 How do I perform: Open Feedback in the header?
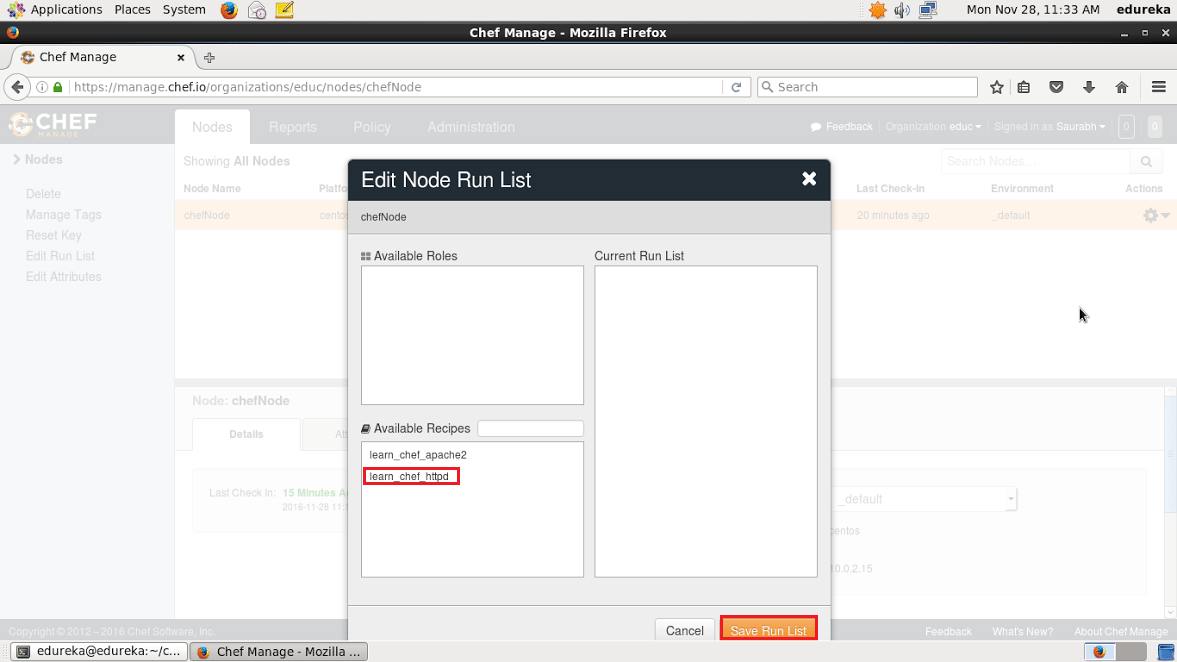[x=841, y=126]
